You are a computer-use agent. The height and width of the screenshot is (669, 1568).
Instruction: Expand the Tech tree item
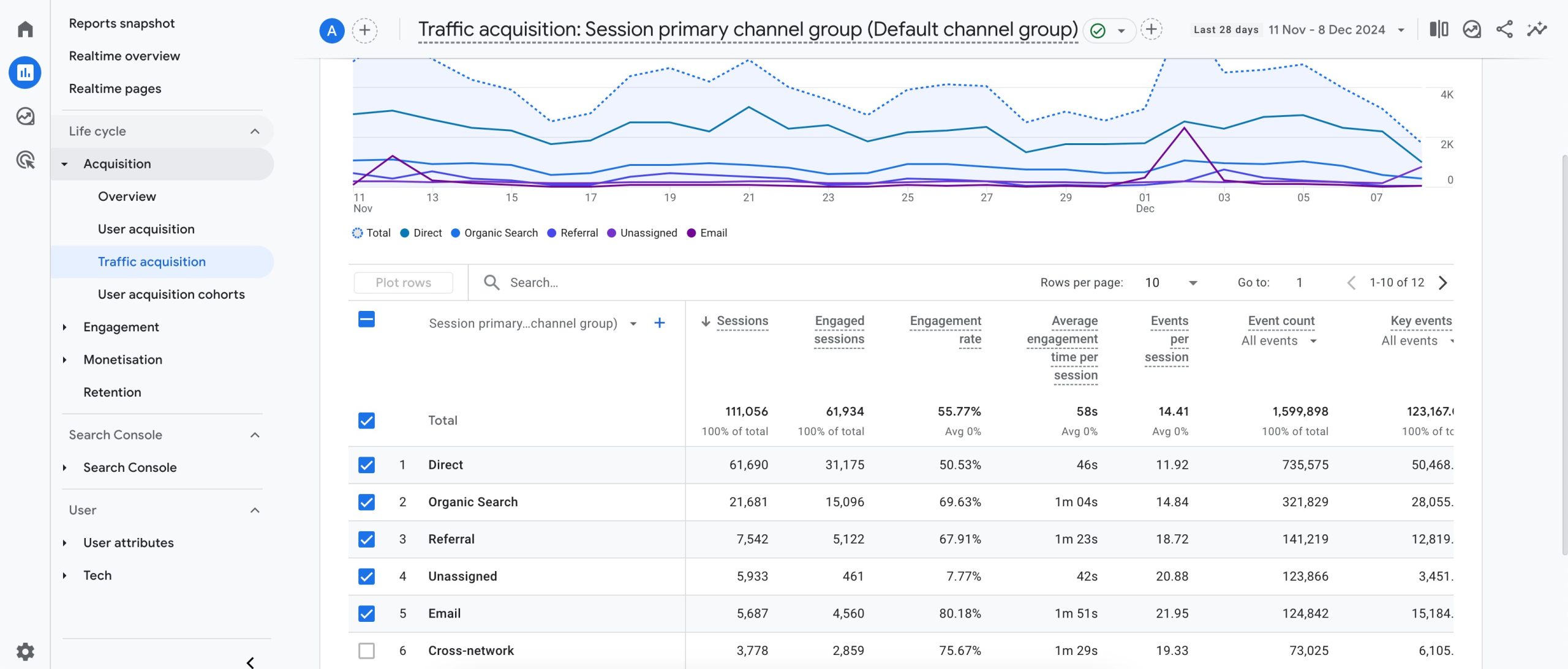click(64, 576)
